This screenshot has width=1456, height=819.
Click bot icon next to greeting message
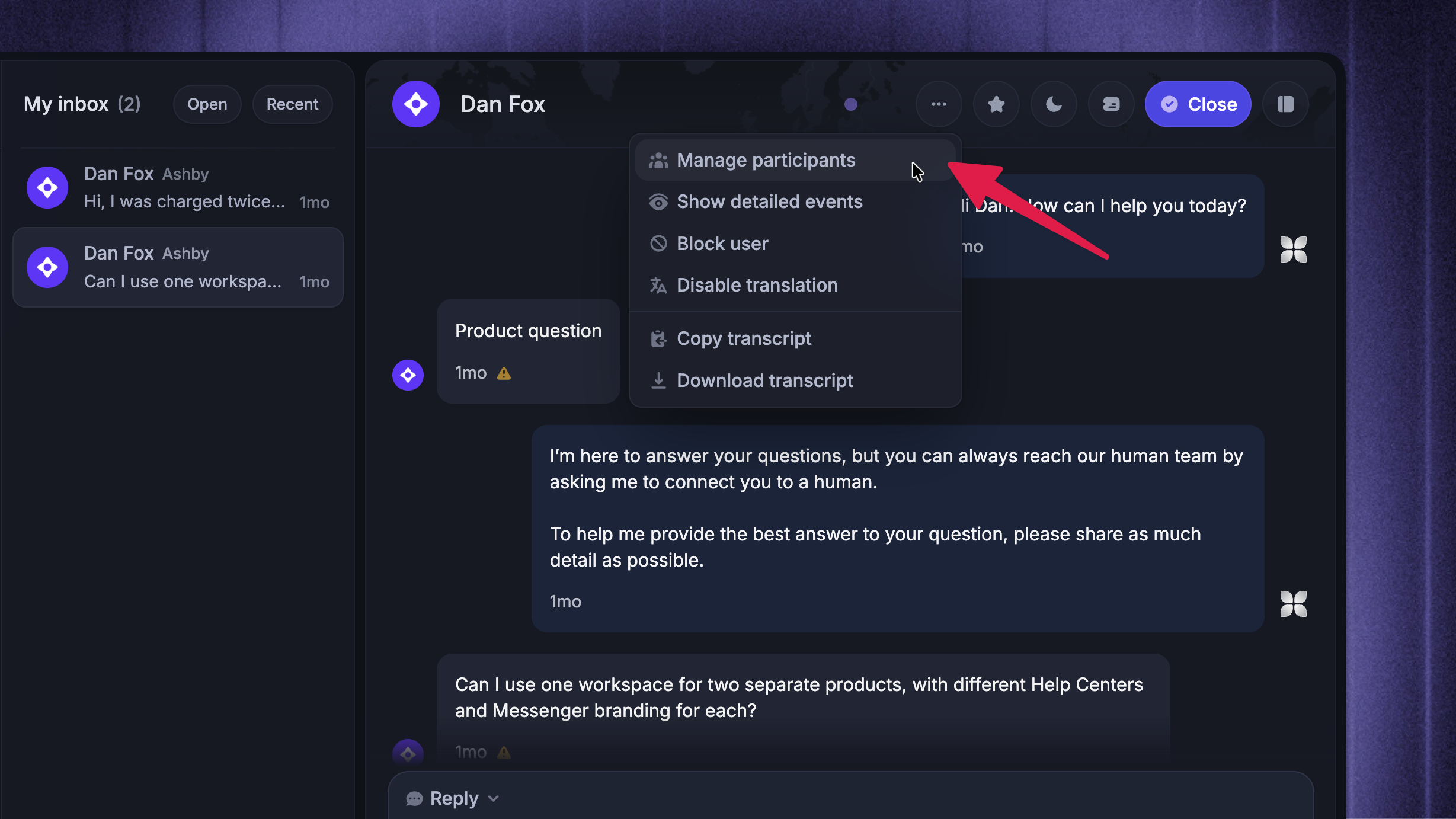click(x=1293, y=249)
